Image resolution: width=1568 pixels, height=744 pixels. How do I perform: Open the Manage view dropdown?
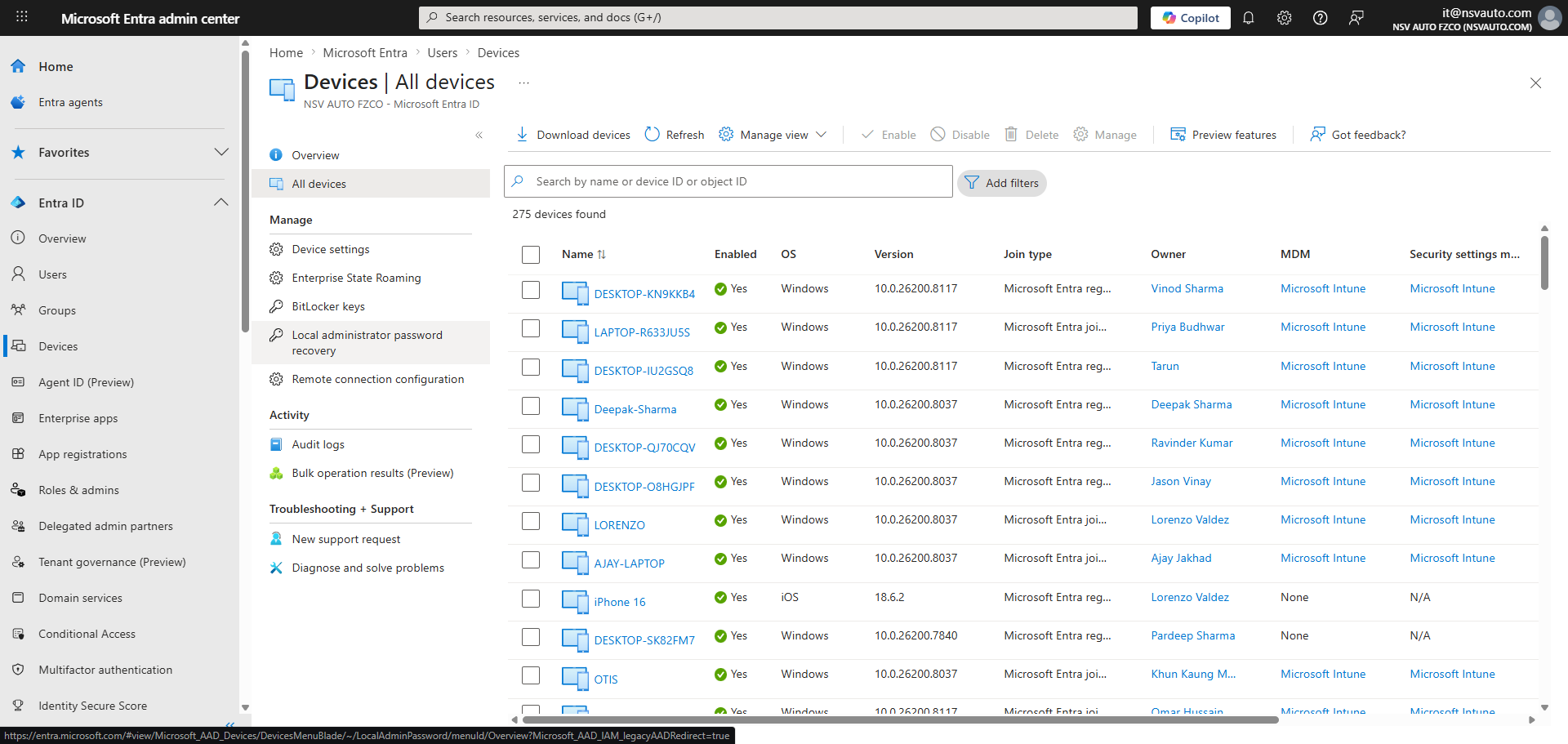773,135
